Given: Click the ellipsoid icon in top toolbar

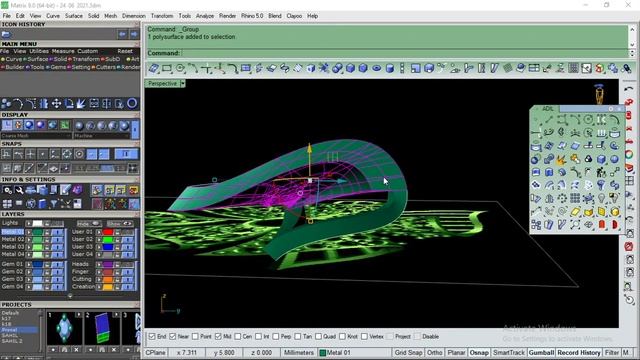Looking at the screenshot, I should [376, 68].
